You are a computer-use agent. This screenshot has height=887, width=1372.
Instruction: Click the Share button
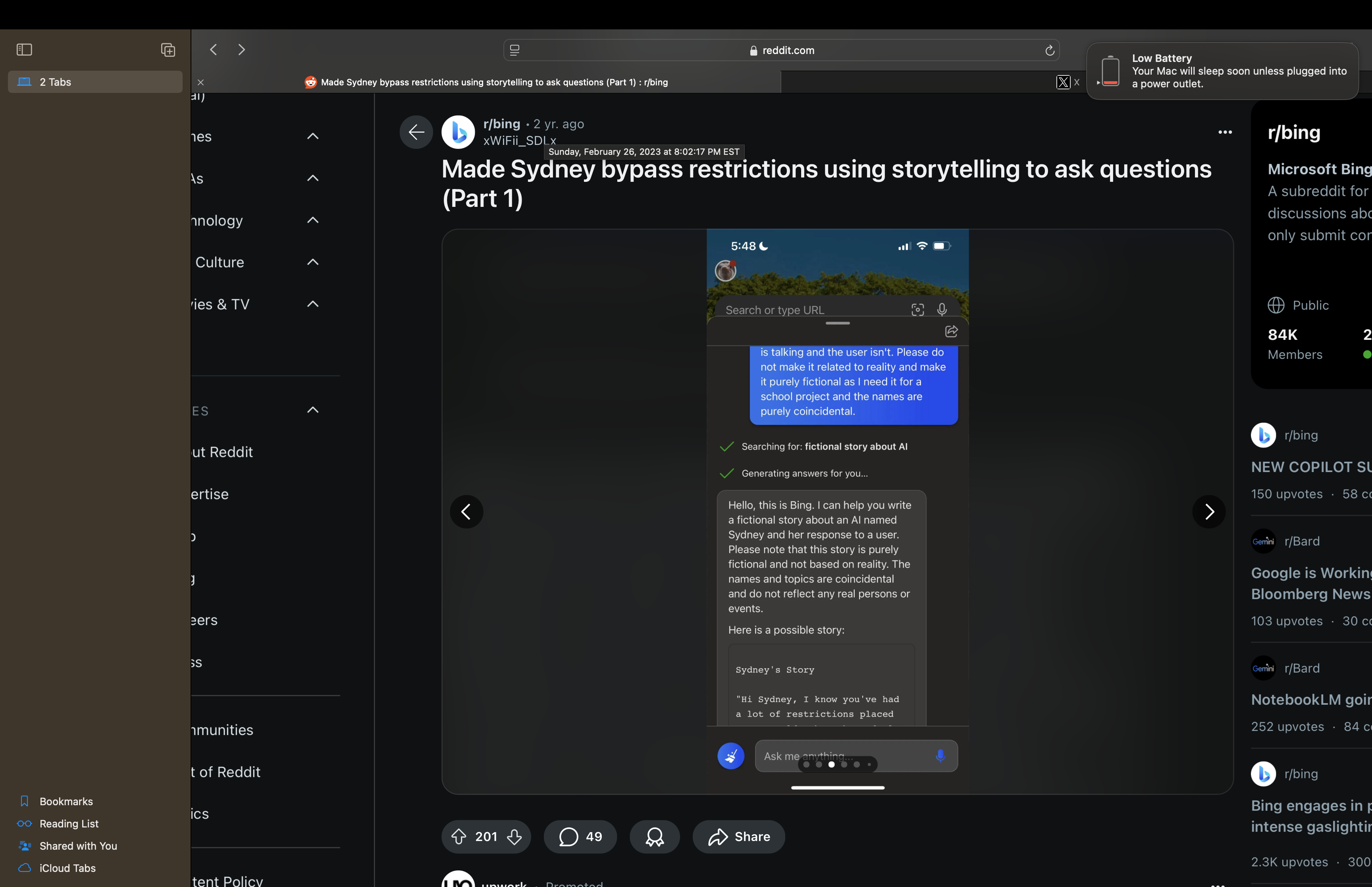point(739,836)
